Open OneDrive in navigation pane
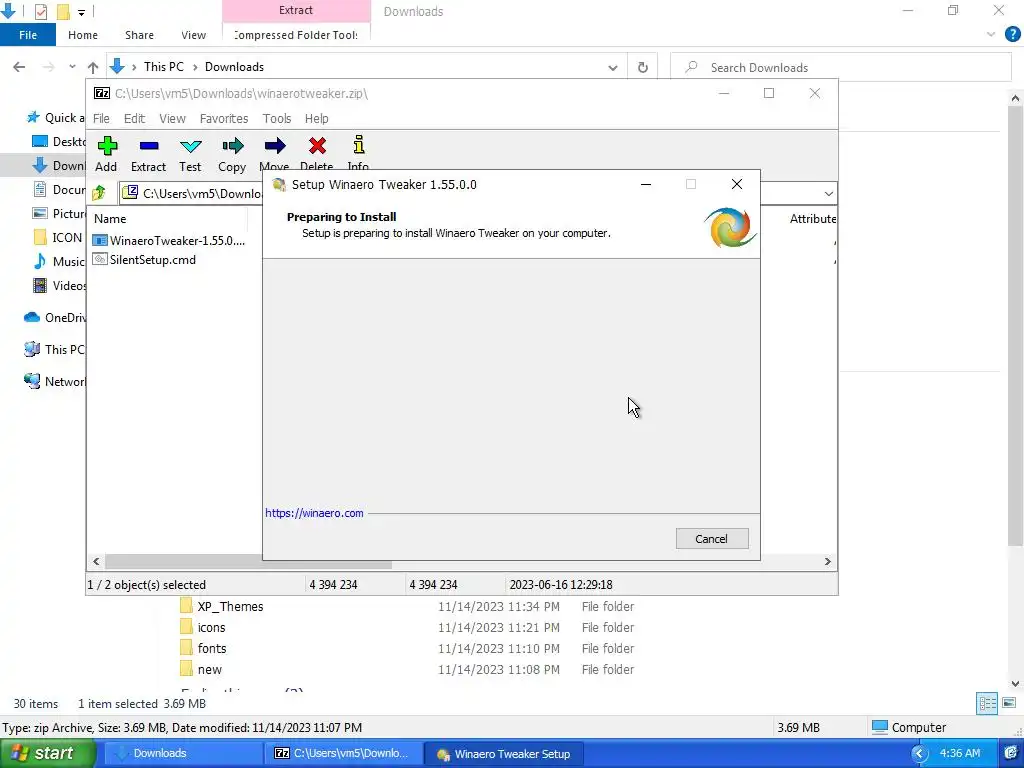The width and height of the screenshot is (1024, 768). click(x=55, y=317)
